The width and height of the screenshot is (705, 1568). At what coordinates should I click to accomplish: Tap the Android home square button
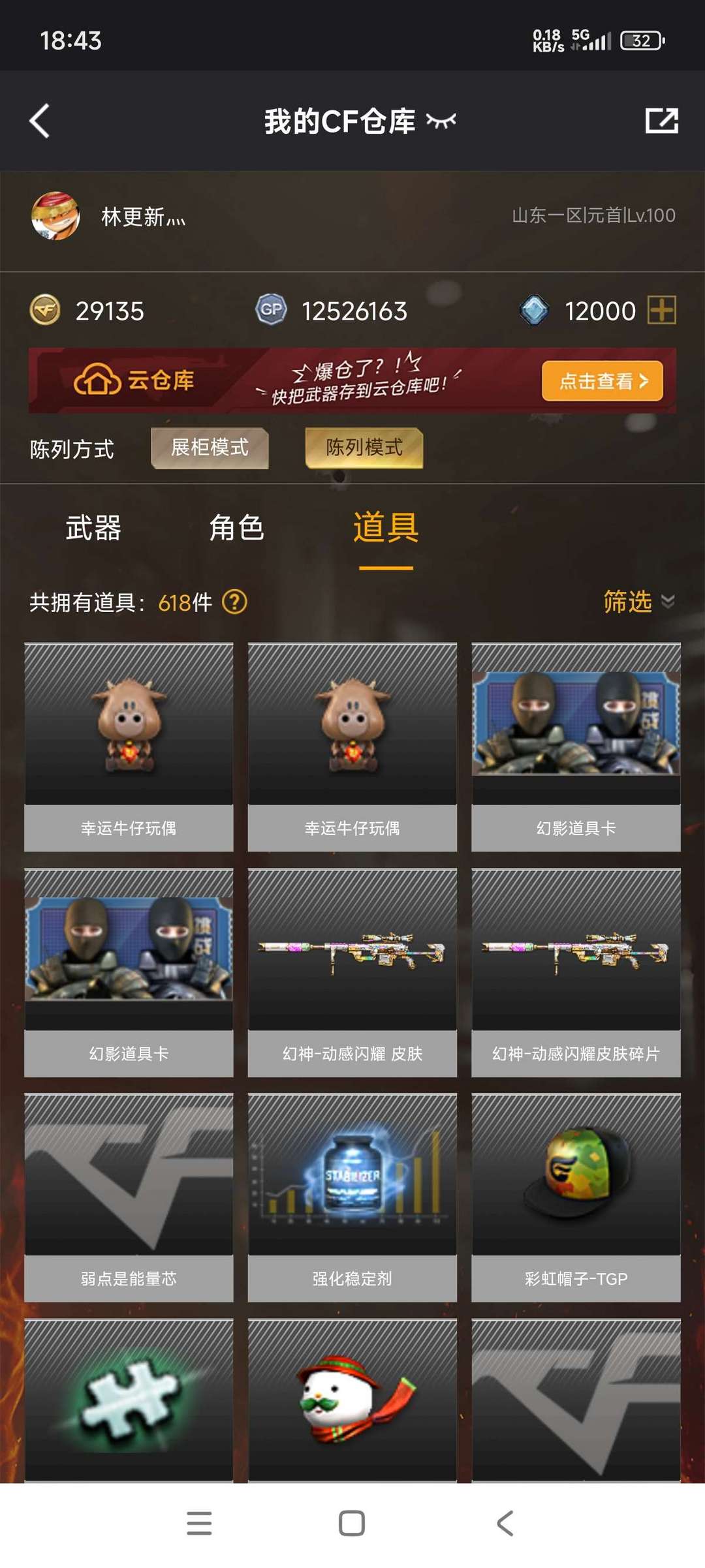pyautogui.click(x=352, y=1523)
